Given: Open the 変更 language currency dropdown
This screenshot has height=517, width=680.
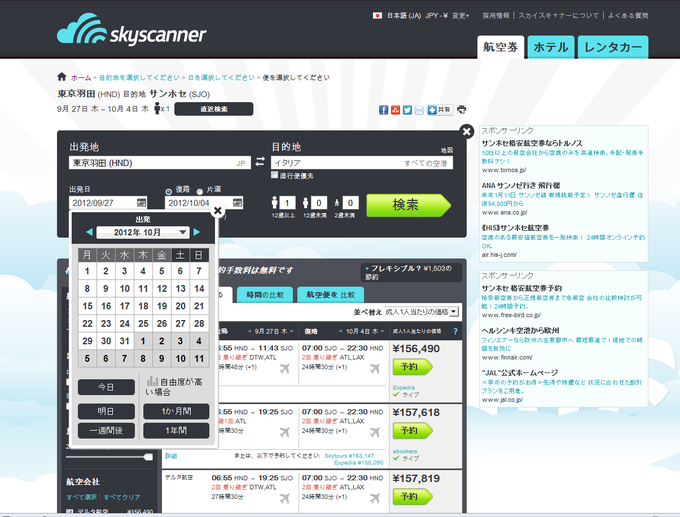Looking at the screenshot, I should pos(461,16).
